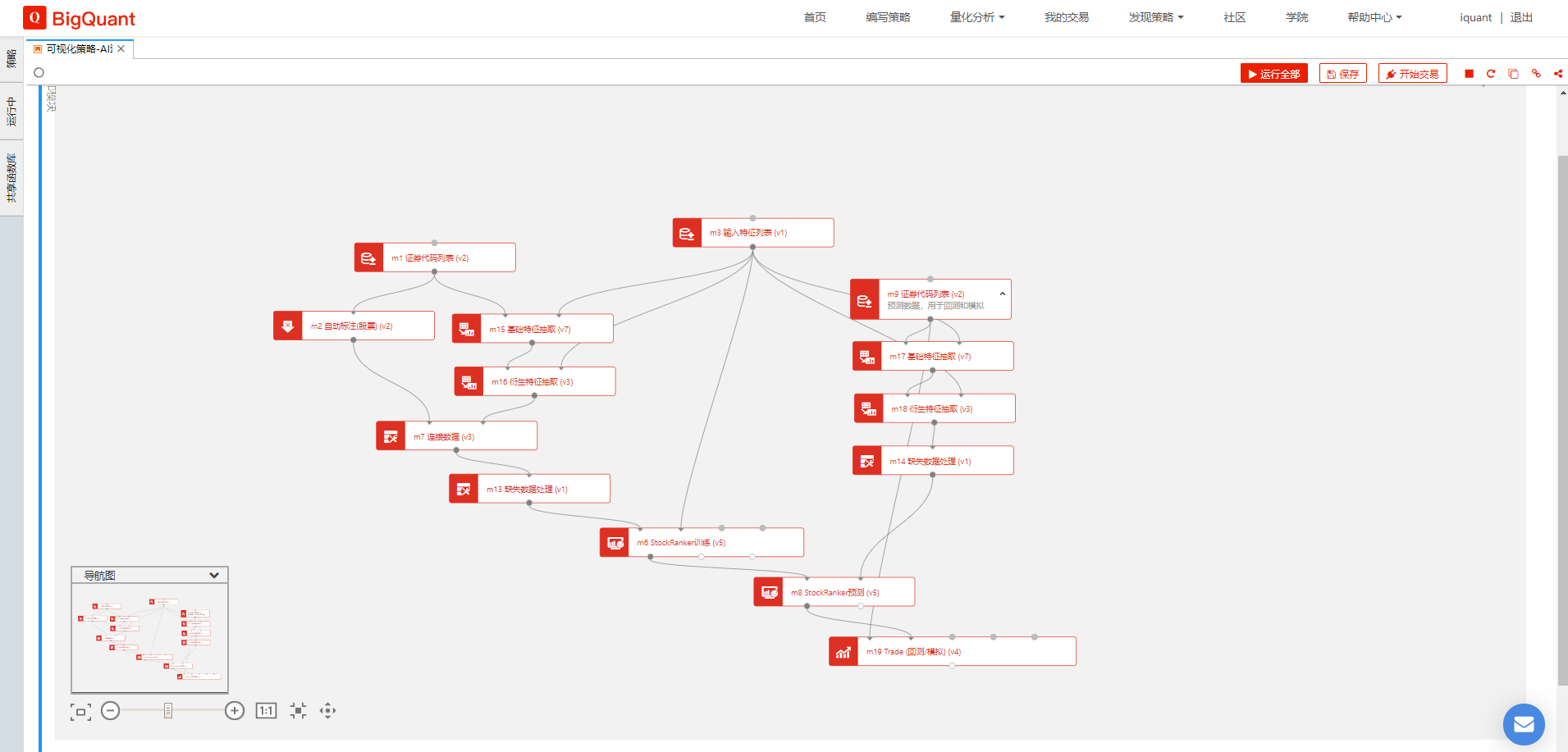Viewport: 1568px width, 752px height.
Task: Click the BigQuant logo
Action: pos(80,18)
